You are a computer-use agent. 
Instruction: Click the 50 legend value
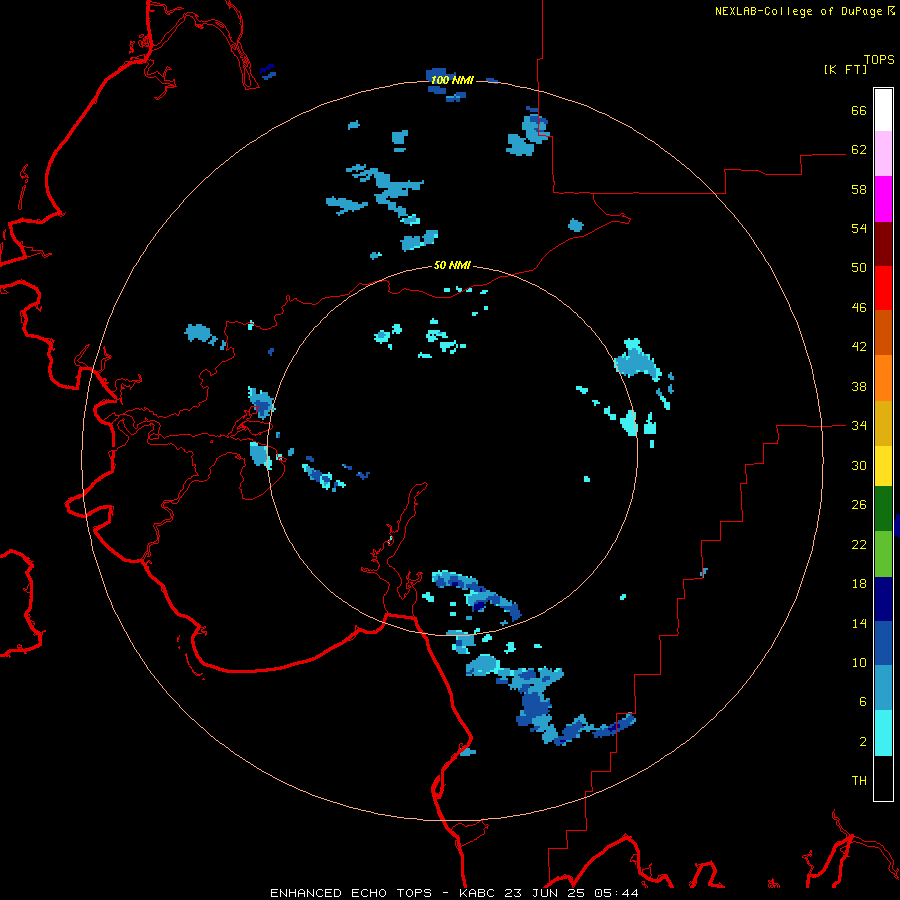(x=859, y=267)
